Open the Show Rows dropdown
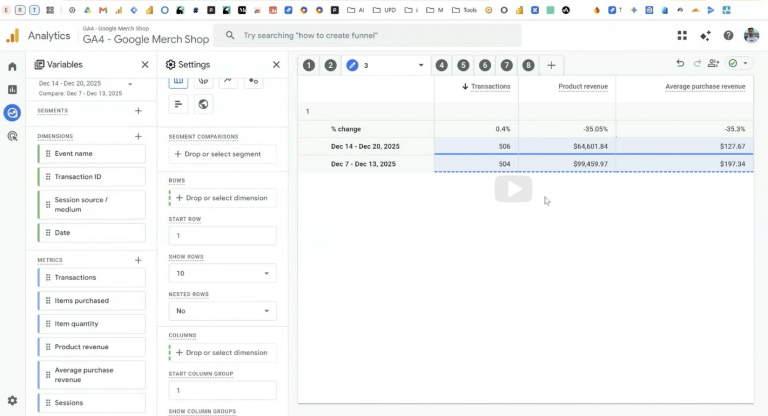Image resolution: width=768 pixels, height=416 pixels. coord(222,273)
